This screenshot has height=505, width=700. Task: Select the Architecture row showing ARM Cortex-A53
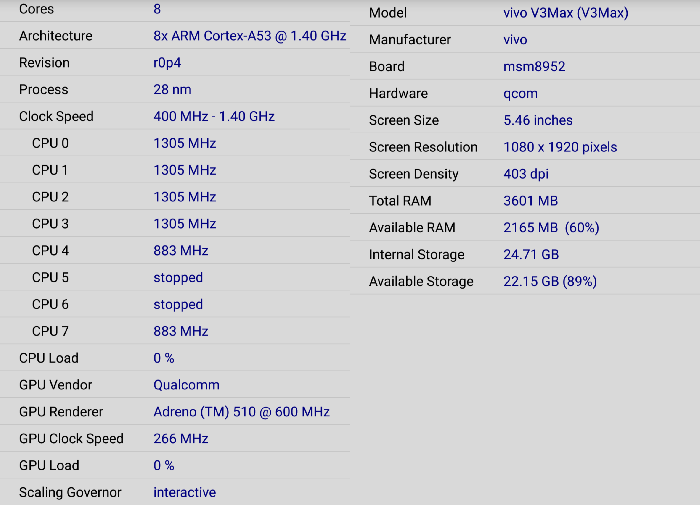pos(175,36)
